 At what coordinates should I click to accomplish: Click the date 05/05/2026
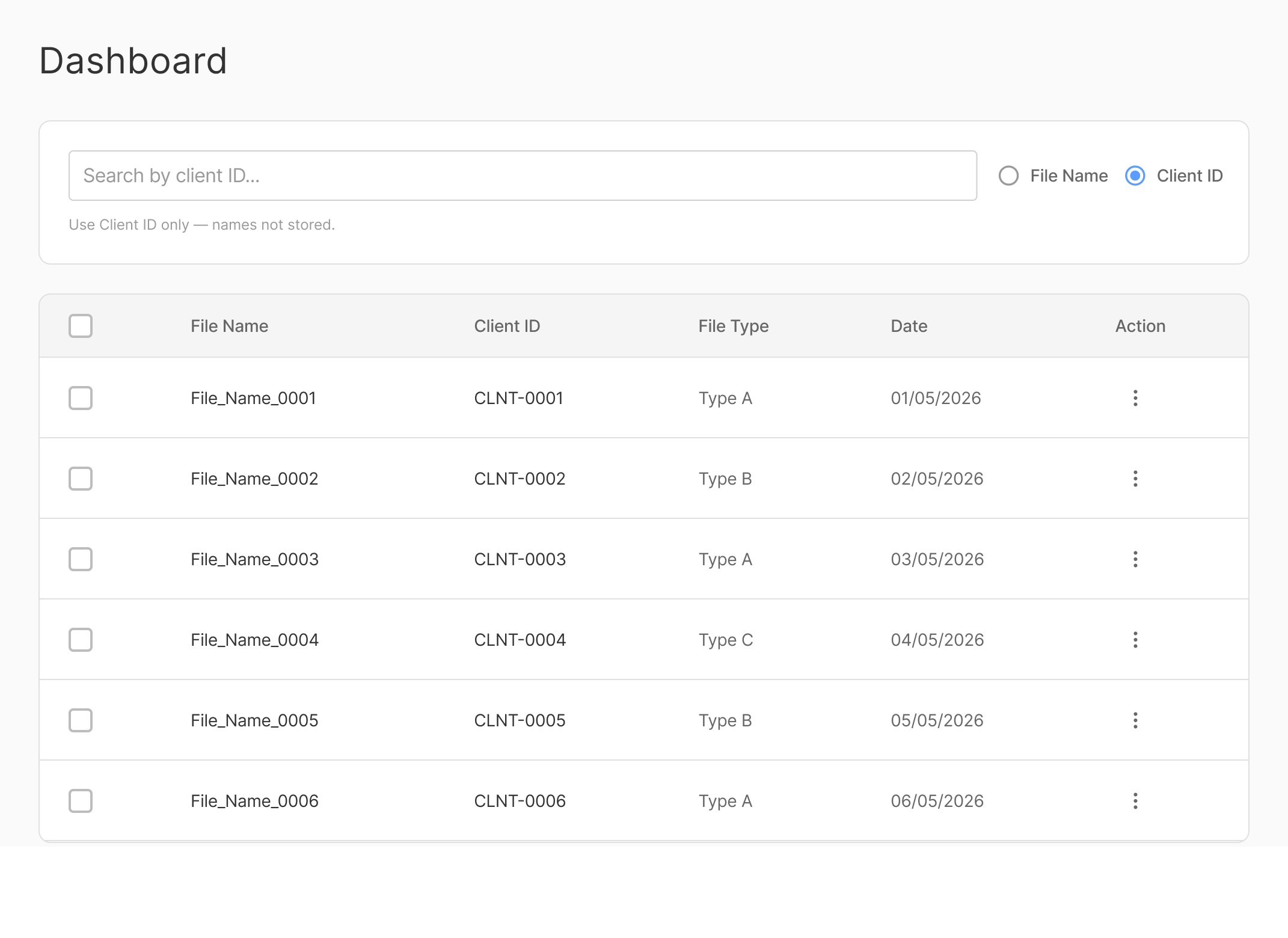[937, 720]
